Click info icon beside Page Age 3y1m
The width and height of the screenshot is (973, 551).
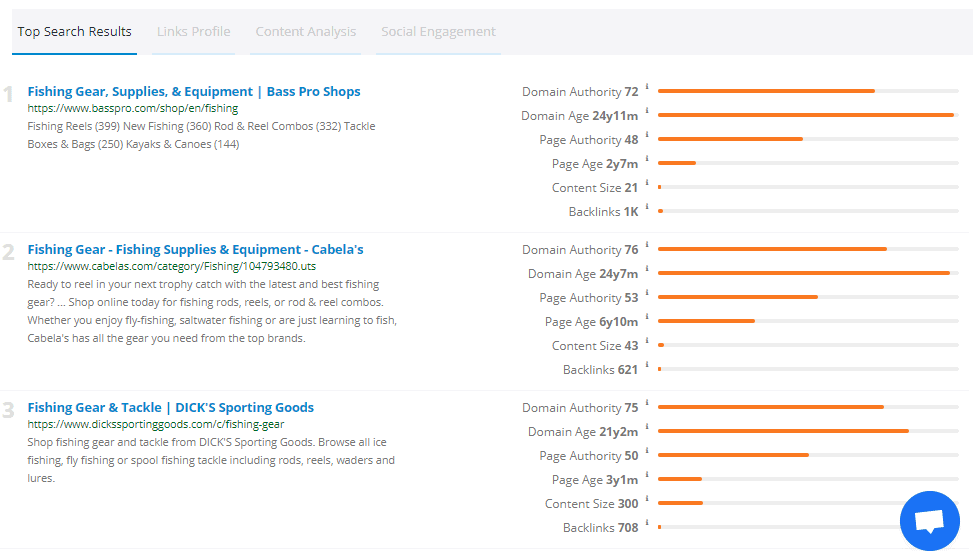(647, 475)
